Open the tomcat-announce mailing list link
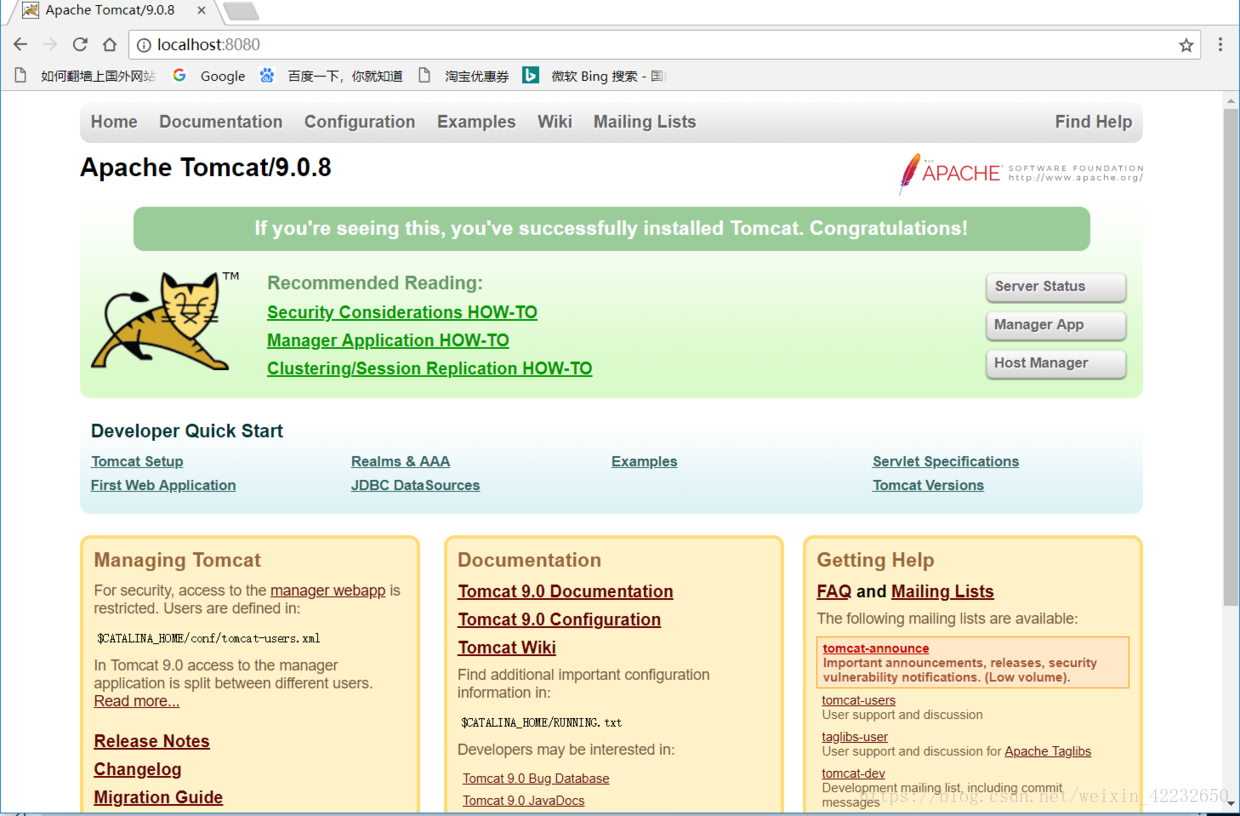Image resolution: width=1240 pixels, height=816 pixels. [x=876, y=648]
